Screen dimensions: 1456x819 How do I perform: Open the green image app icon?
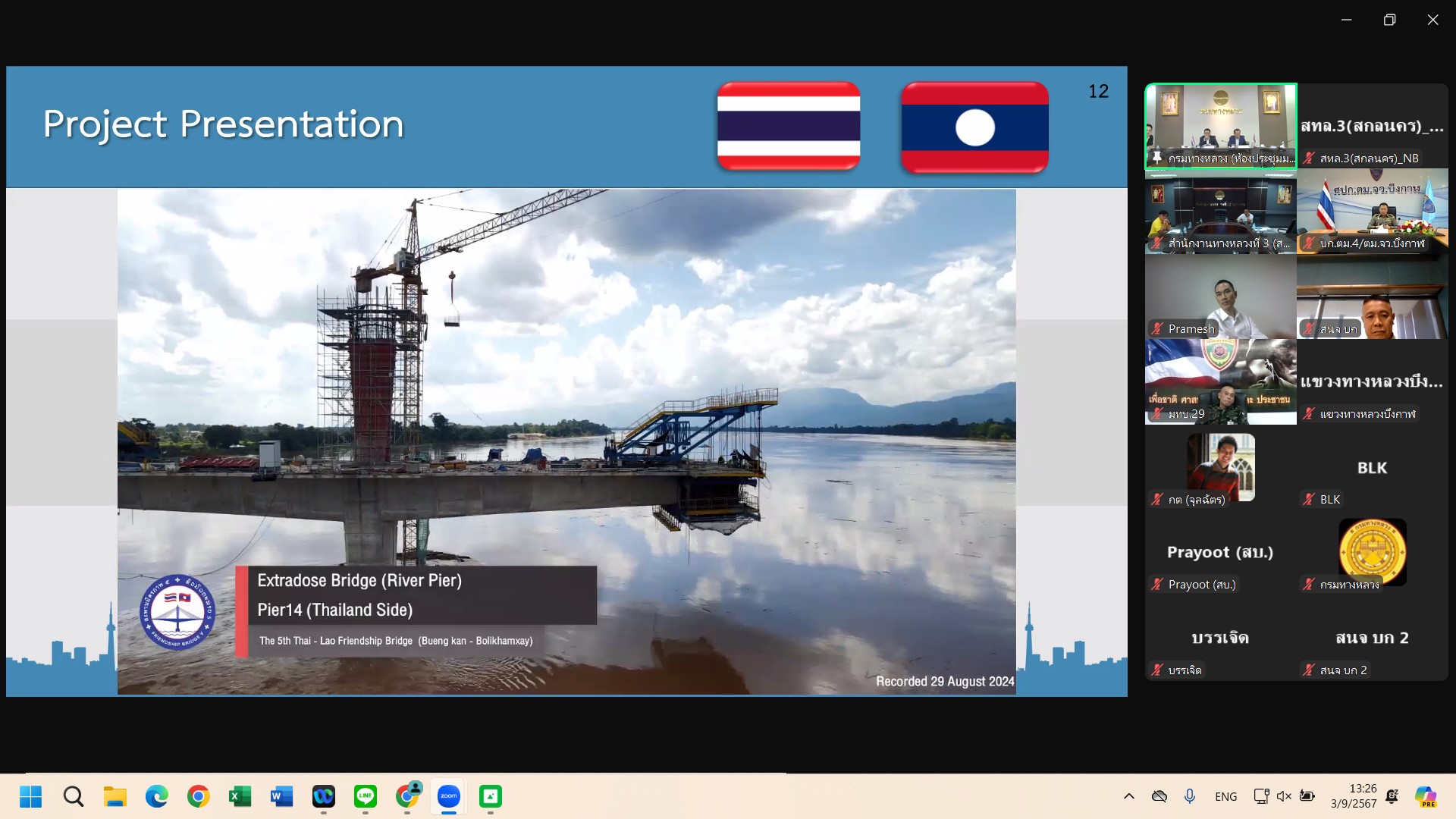(491, 796)
